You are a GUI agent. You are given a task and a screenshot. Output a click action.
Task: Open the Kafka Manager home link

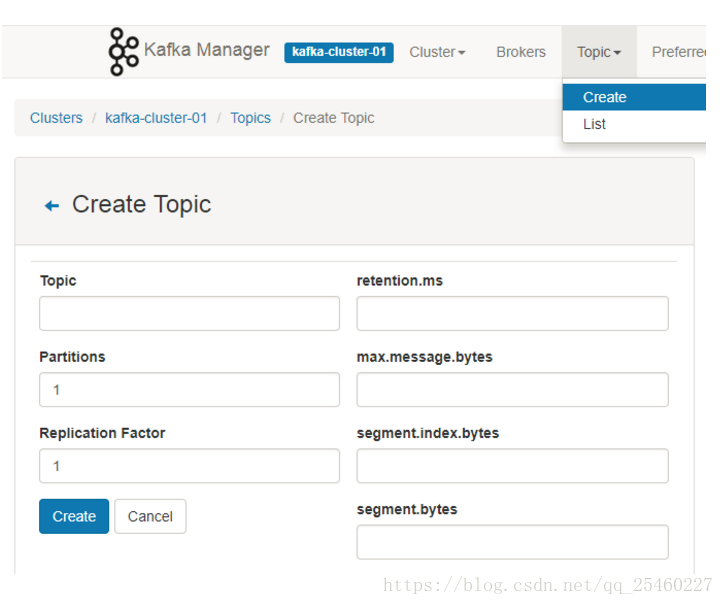coord(206,50)
